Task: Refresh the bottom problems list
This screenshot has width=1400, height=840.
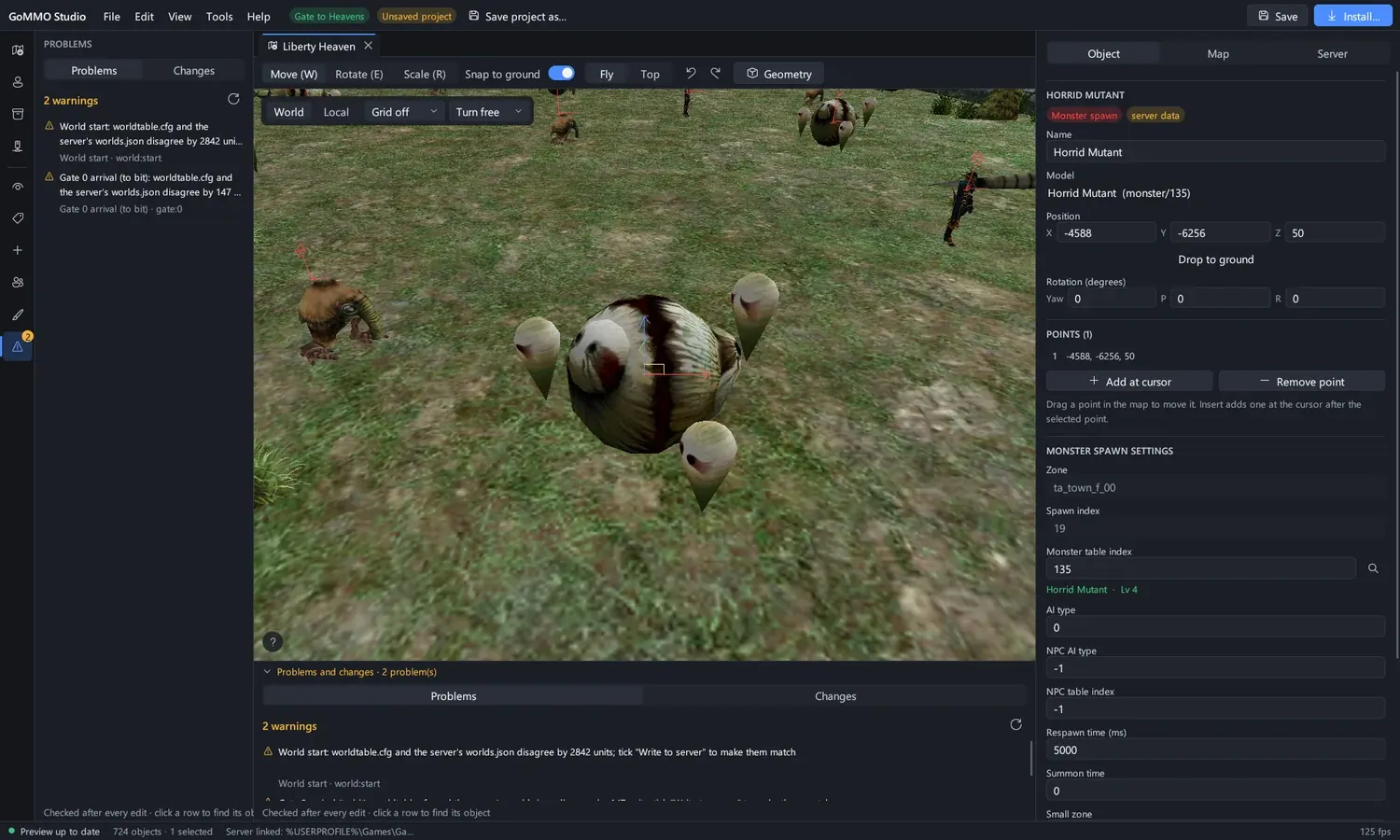Action: pos(1015,724)
